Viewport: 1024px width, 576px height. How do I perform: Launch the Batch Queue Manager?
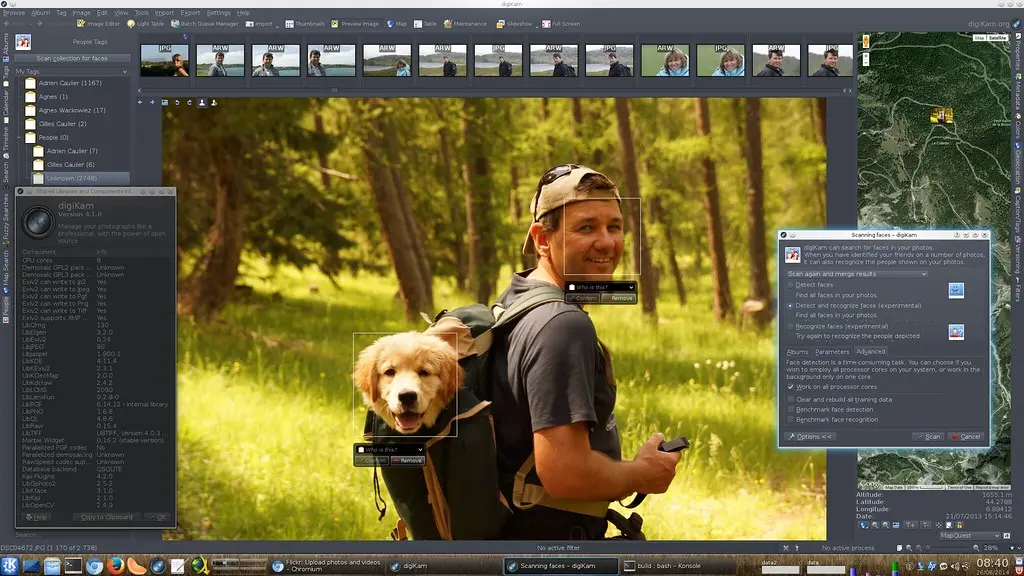(x=205, y=23)
